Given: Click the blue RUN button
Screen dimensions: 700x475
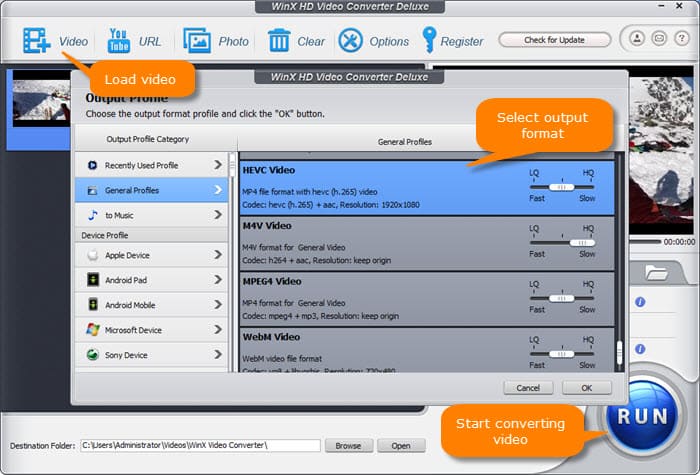Looking at the screenshot, I should 642,416.
